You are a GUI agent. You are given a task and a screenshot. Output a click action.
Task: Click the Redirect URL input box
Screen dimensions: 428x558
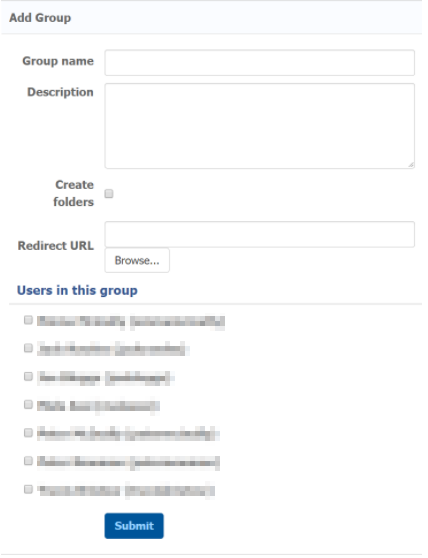262,237
